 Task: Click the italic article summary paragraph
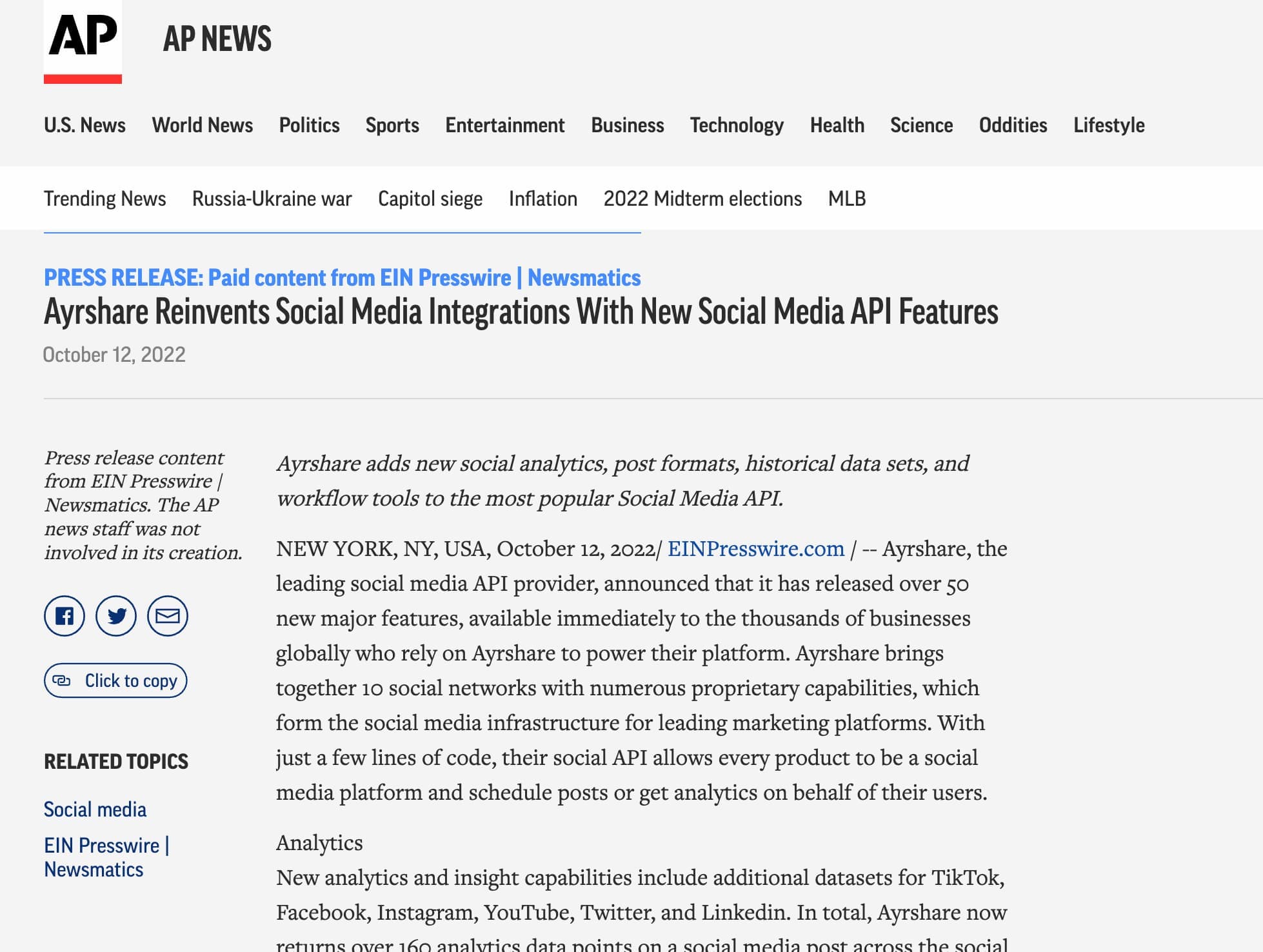click(x=623, y=481)
